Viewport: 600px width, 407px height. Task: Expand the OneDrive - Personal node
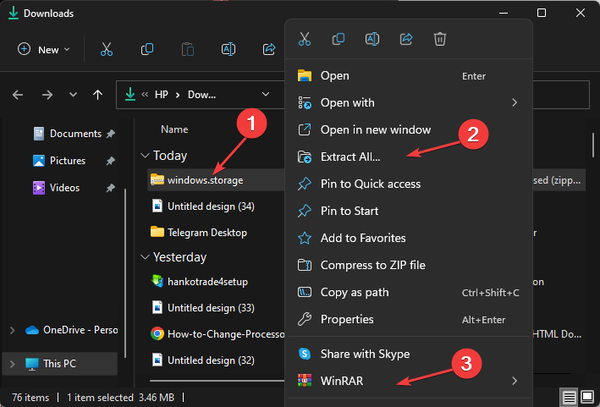pos(12,330)
